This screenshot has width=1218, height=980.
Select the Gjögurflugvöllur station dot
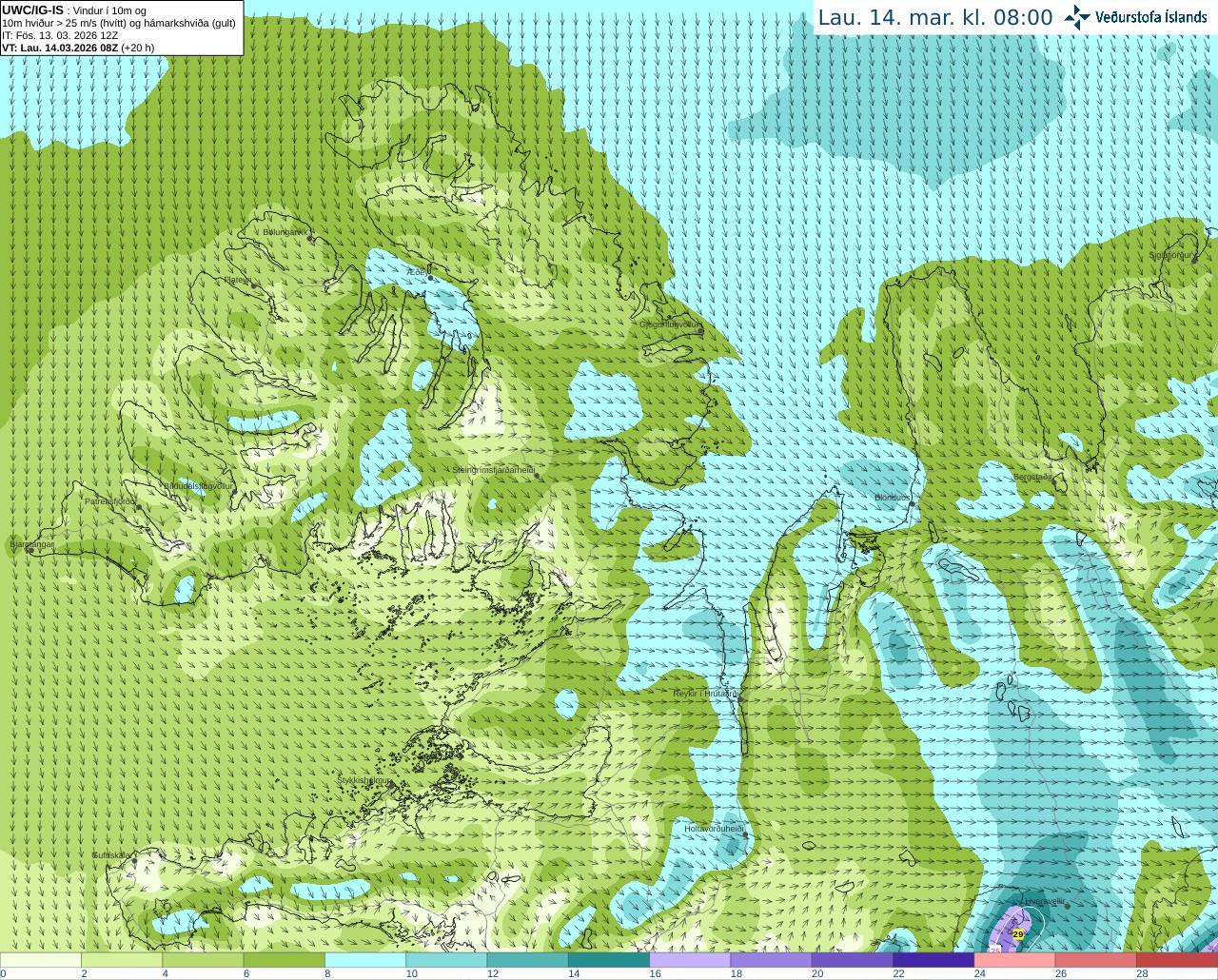click(699, 330)
